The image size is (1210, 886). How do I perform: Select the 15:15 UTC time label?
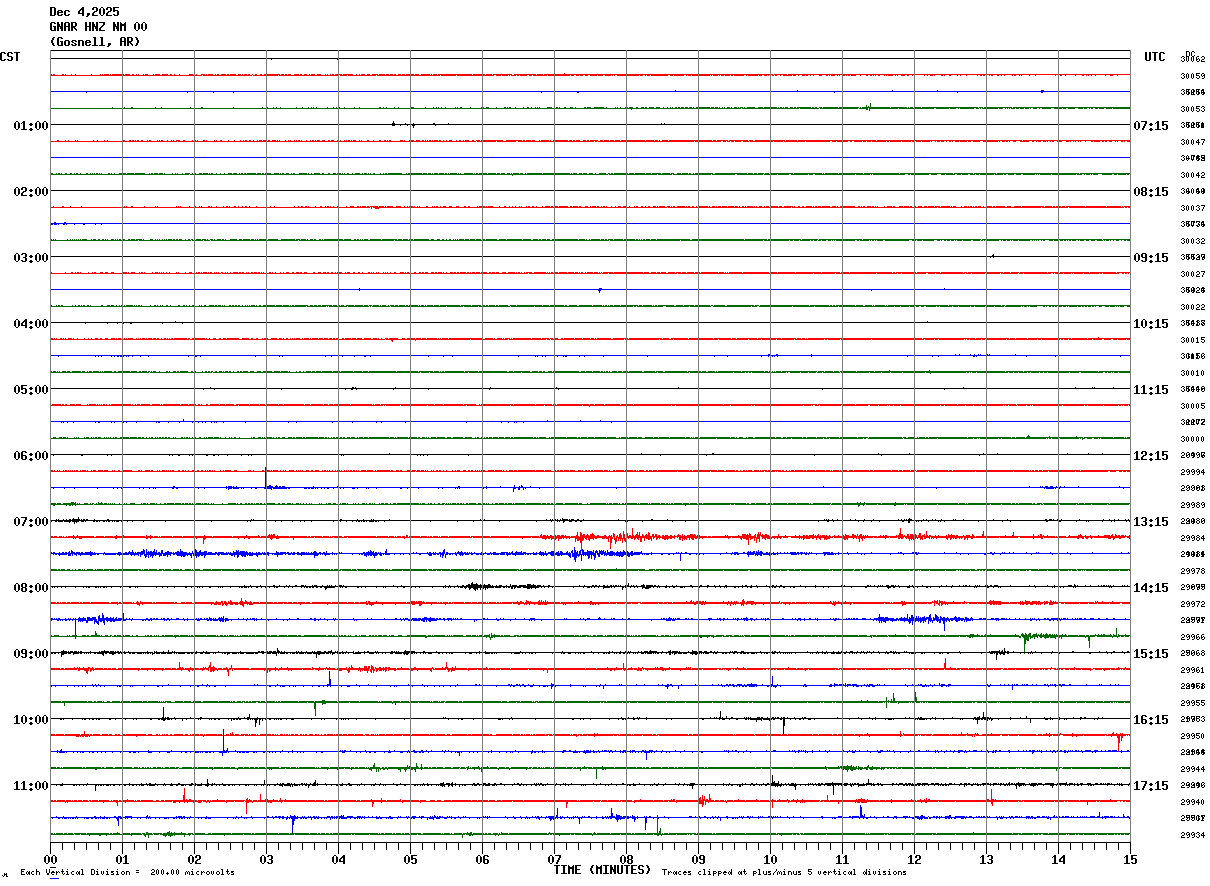[x=1151, y=654]
